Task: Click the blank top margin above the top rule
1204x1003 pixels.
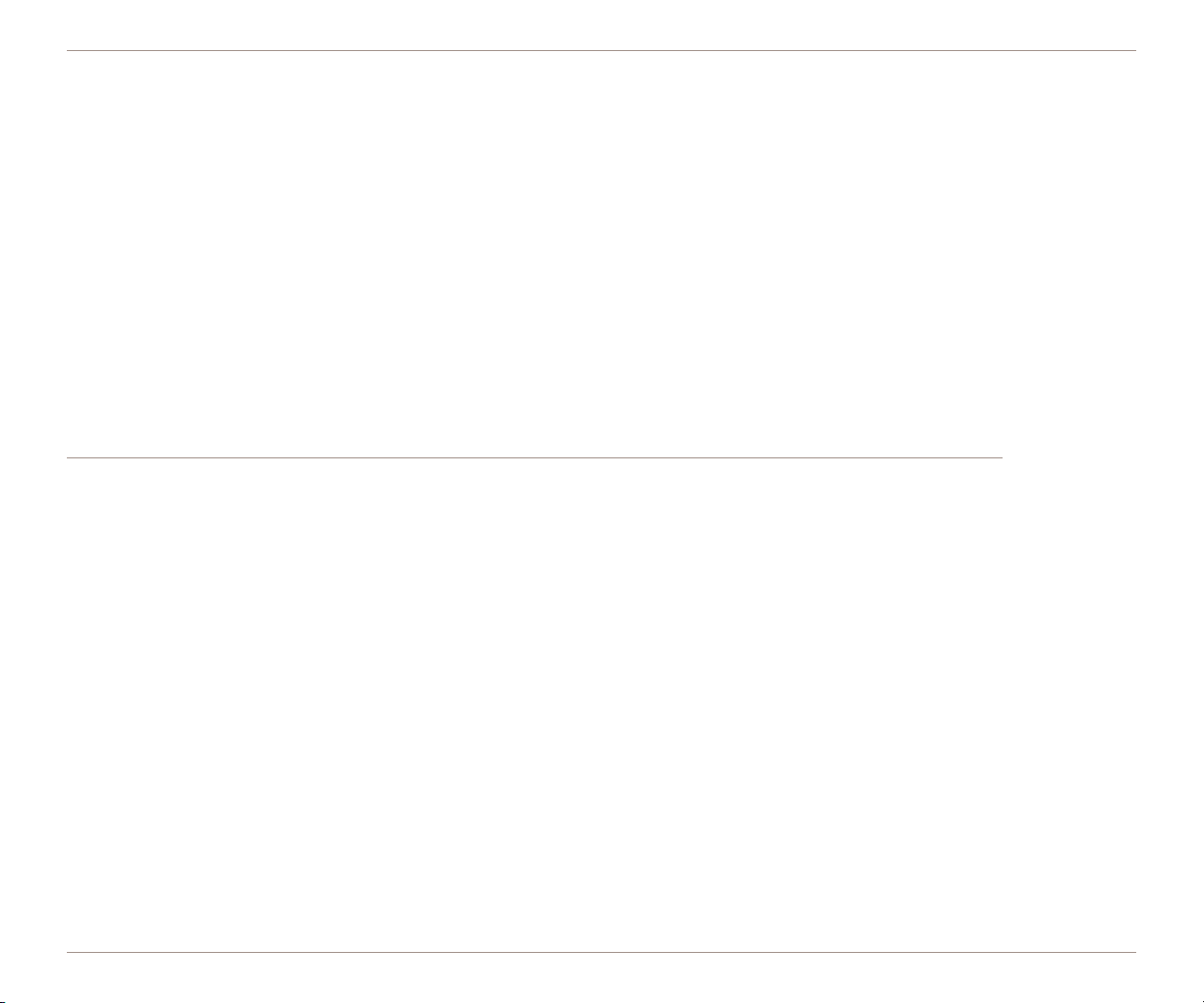Action: pyautogui.click(x=602, y=24)
